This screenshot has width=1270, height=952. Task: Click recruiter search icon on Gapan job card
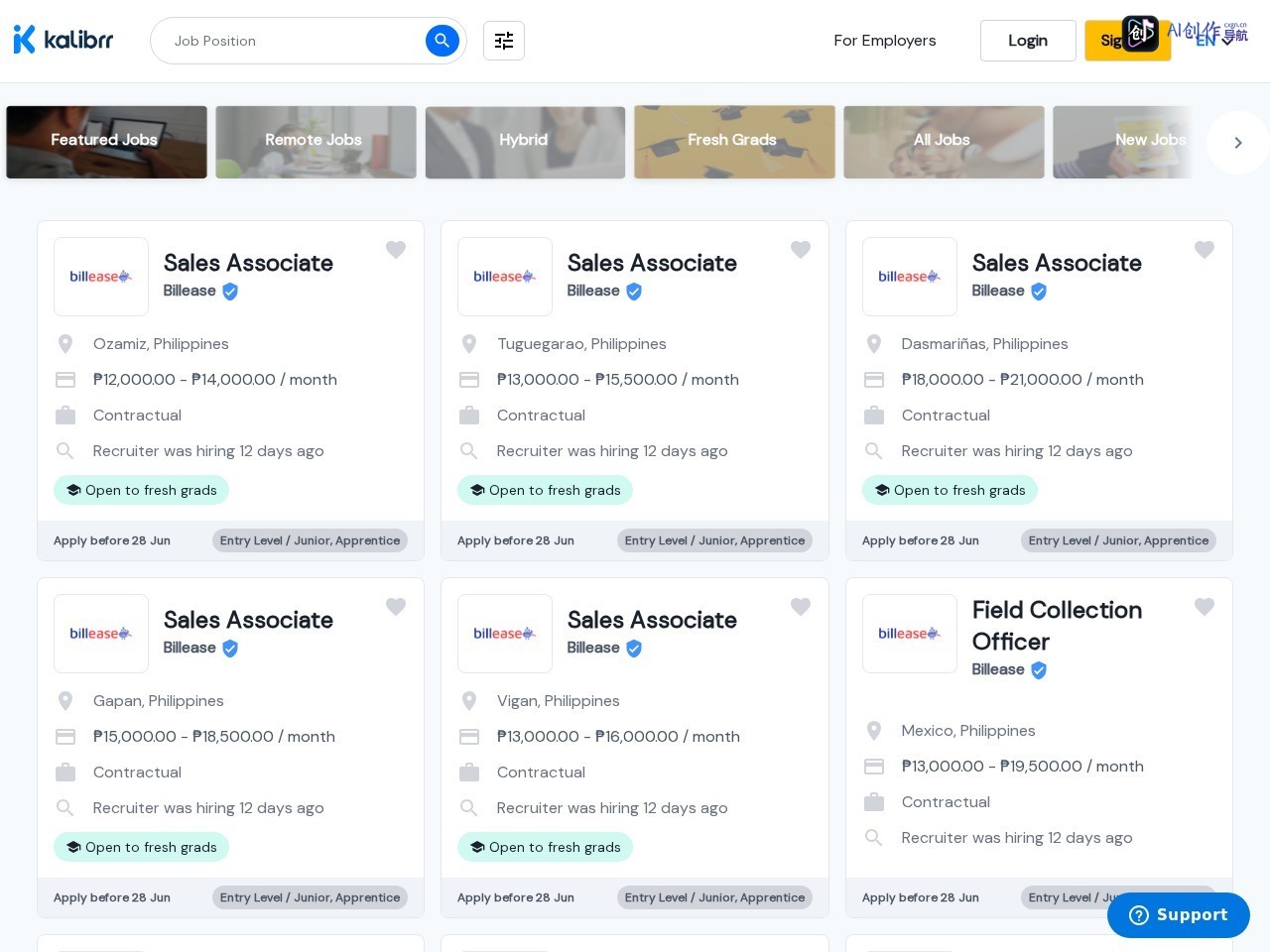65,808
